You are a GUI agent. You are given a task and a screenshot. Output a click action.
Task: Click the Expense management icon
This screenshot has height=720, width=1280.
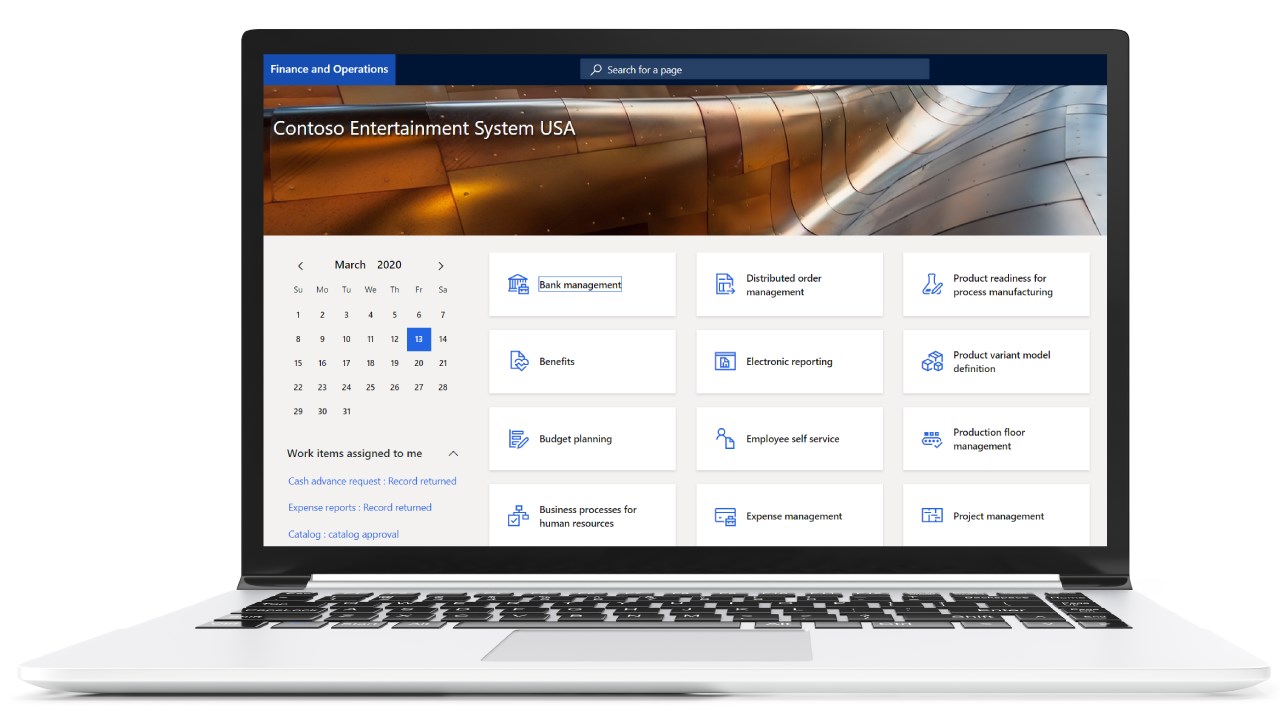725,517
